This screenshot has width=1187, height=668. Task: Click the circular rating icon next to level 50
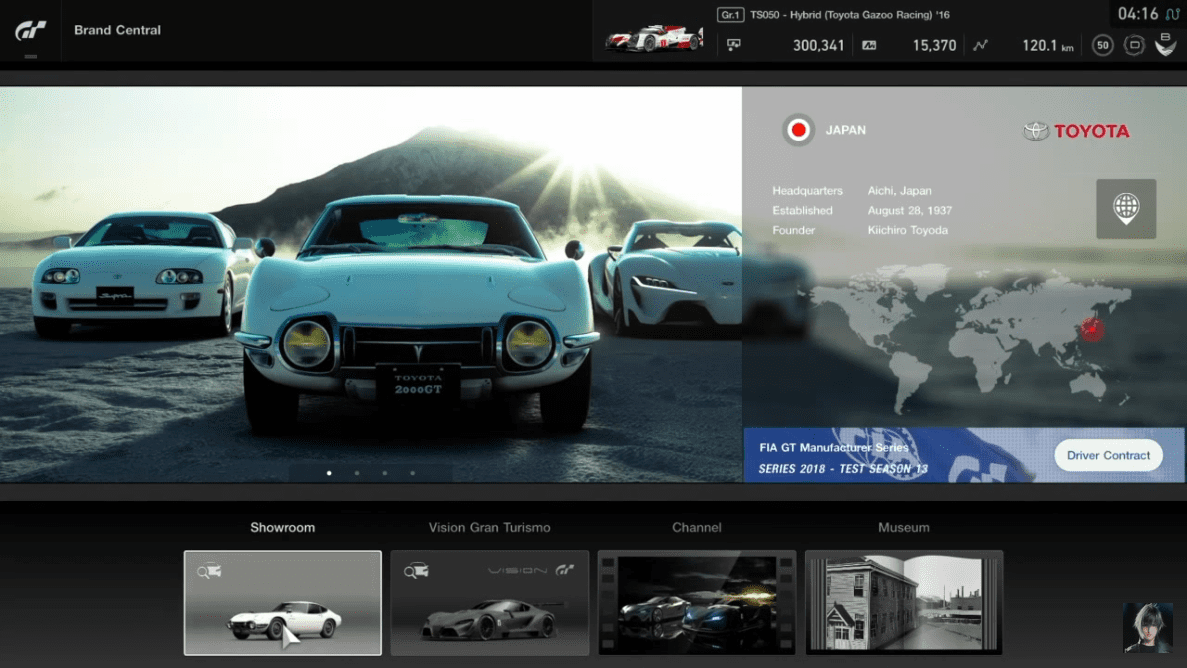coord(1134,45)
